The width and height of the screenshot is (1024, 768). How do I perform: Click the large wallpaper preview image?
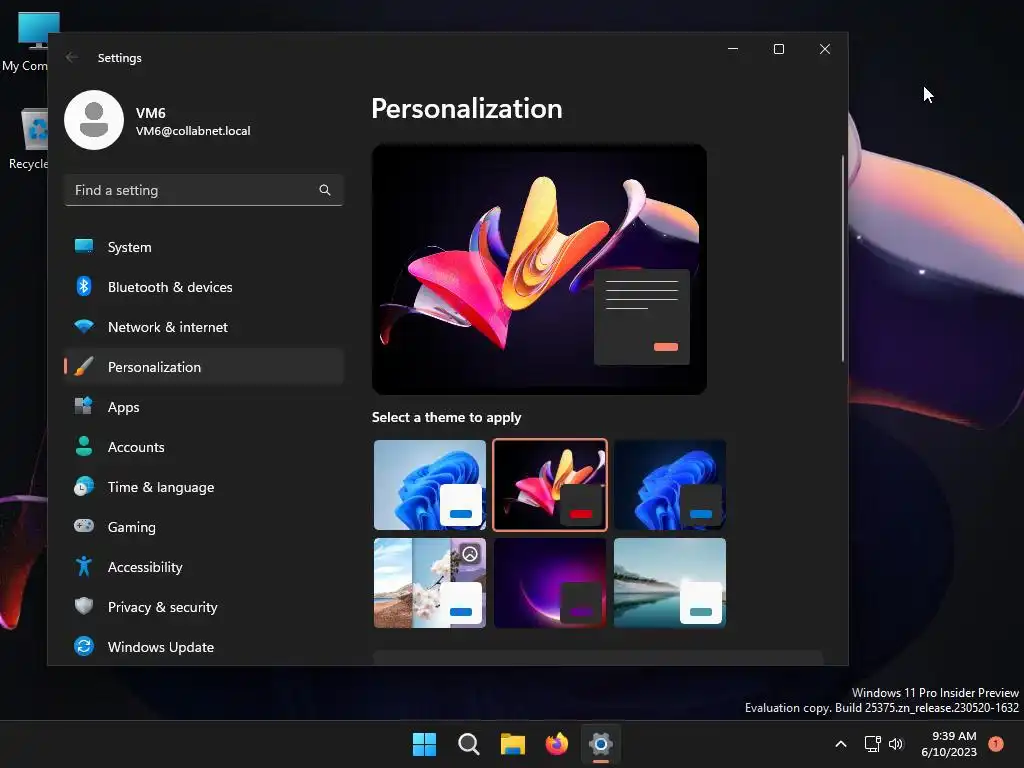539,269
